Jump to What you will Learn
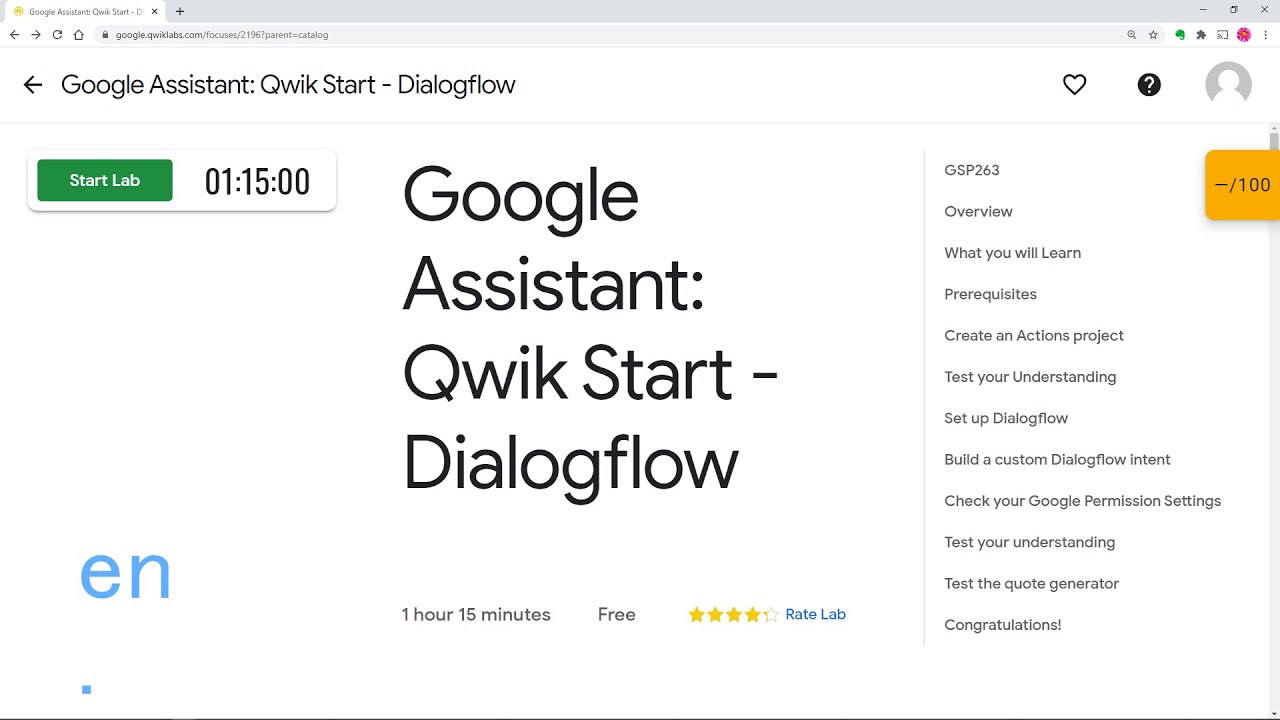The height and width of the screenshot is (720, 1280). pos(1012,253)
